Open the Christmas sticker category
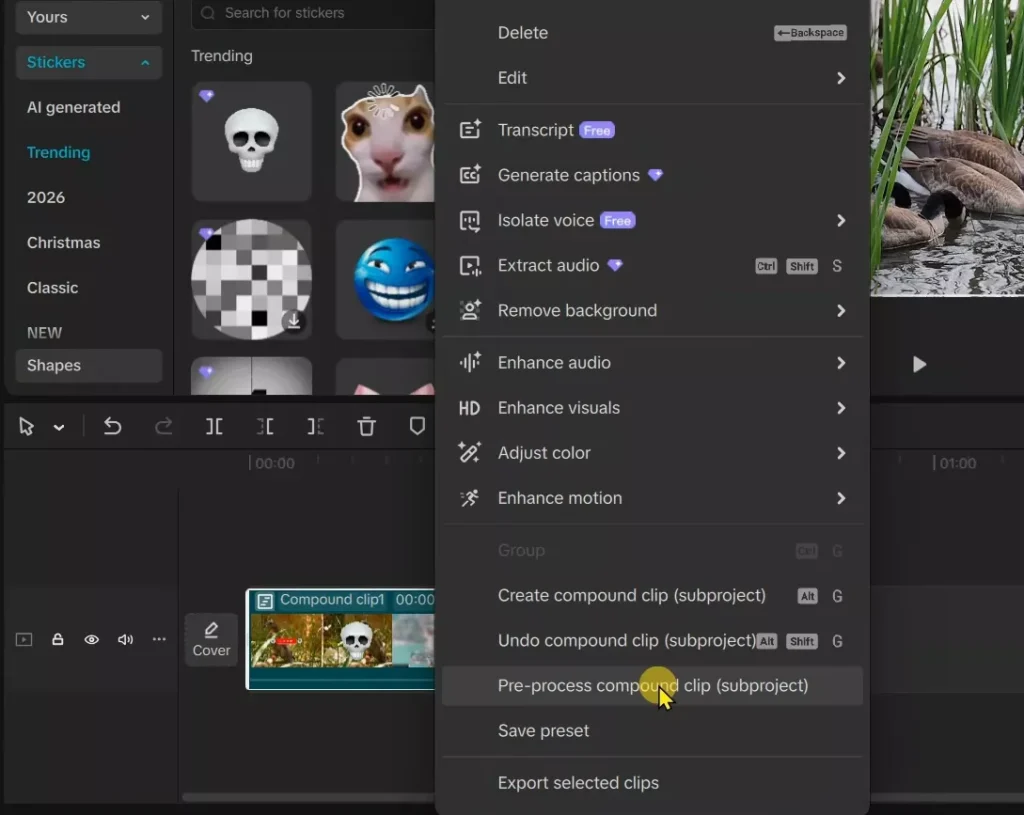The height and width of the screenshot is (815, 1024). point(63,243)
